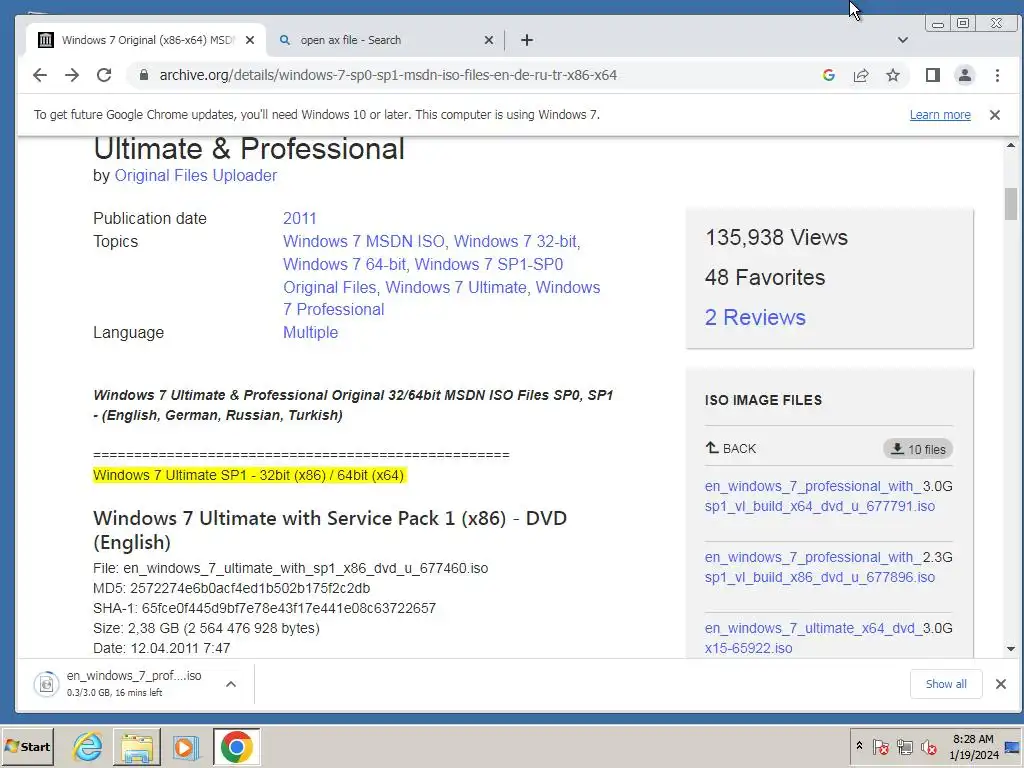Click the Show desktop button on taskbar
Viewport: 1024px width, 768px height.
tap(1013, 746)
